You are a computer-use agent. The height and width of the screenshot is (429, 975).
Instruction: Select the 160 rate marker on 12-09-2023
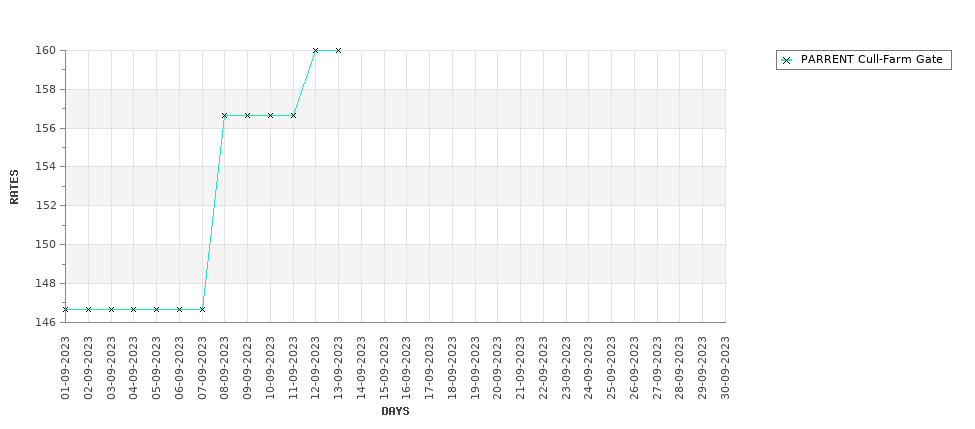point(315,50)
